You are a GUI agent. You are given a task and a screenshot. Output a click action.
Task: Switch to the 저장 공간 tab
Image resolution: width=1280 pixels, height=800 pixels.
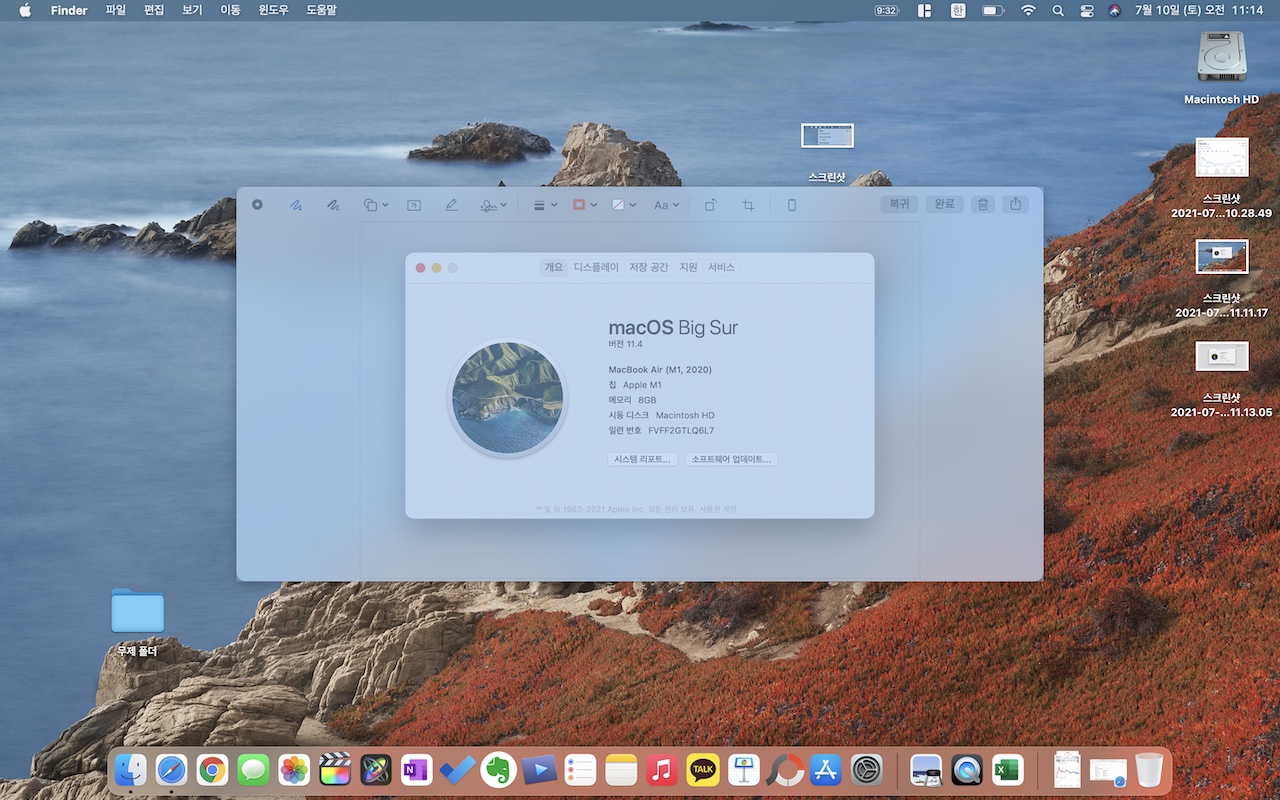click(648, 267)
